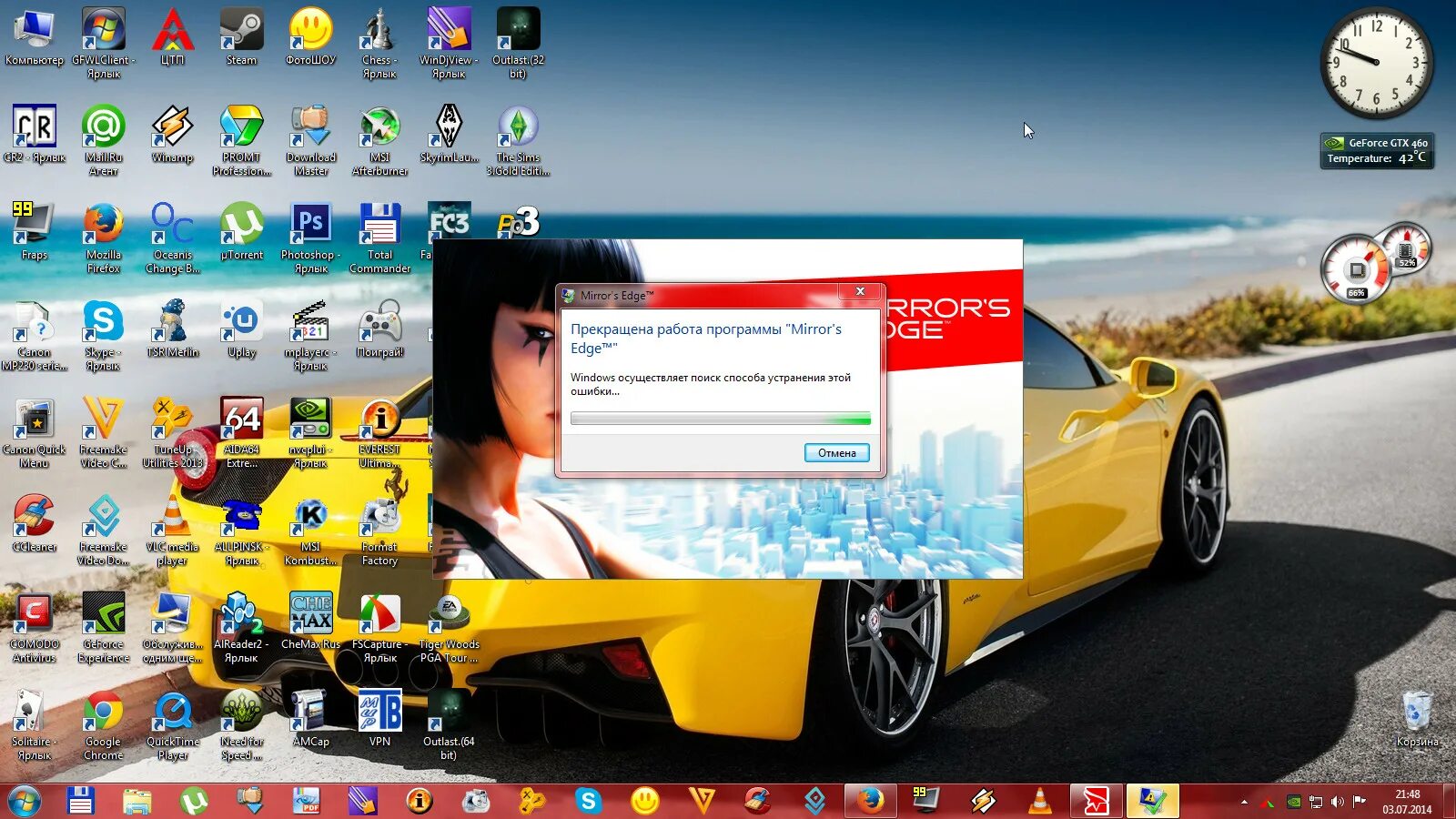The image size is (1456, 819).
Task: Select The Sims 3 Gold Edition icon
Action: 518,139
